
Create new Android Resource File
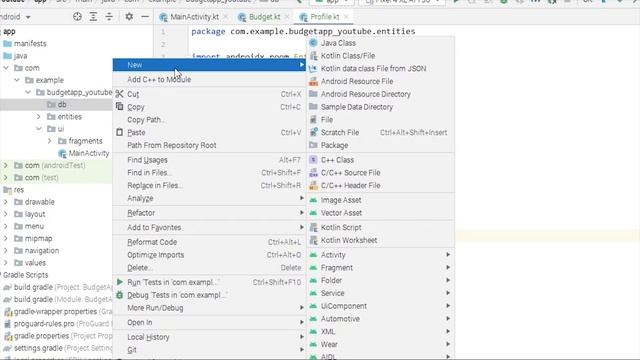tap(357, 81)
